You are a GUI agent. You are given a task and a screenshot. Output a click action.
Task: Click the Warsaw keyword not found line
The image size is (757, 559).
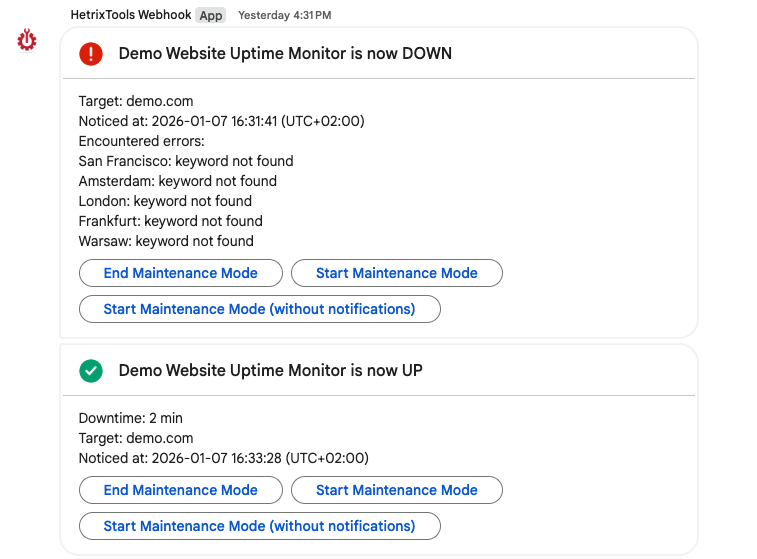166,241
